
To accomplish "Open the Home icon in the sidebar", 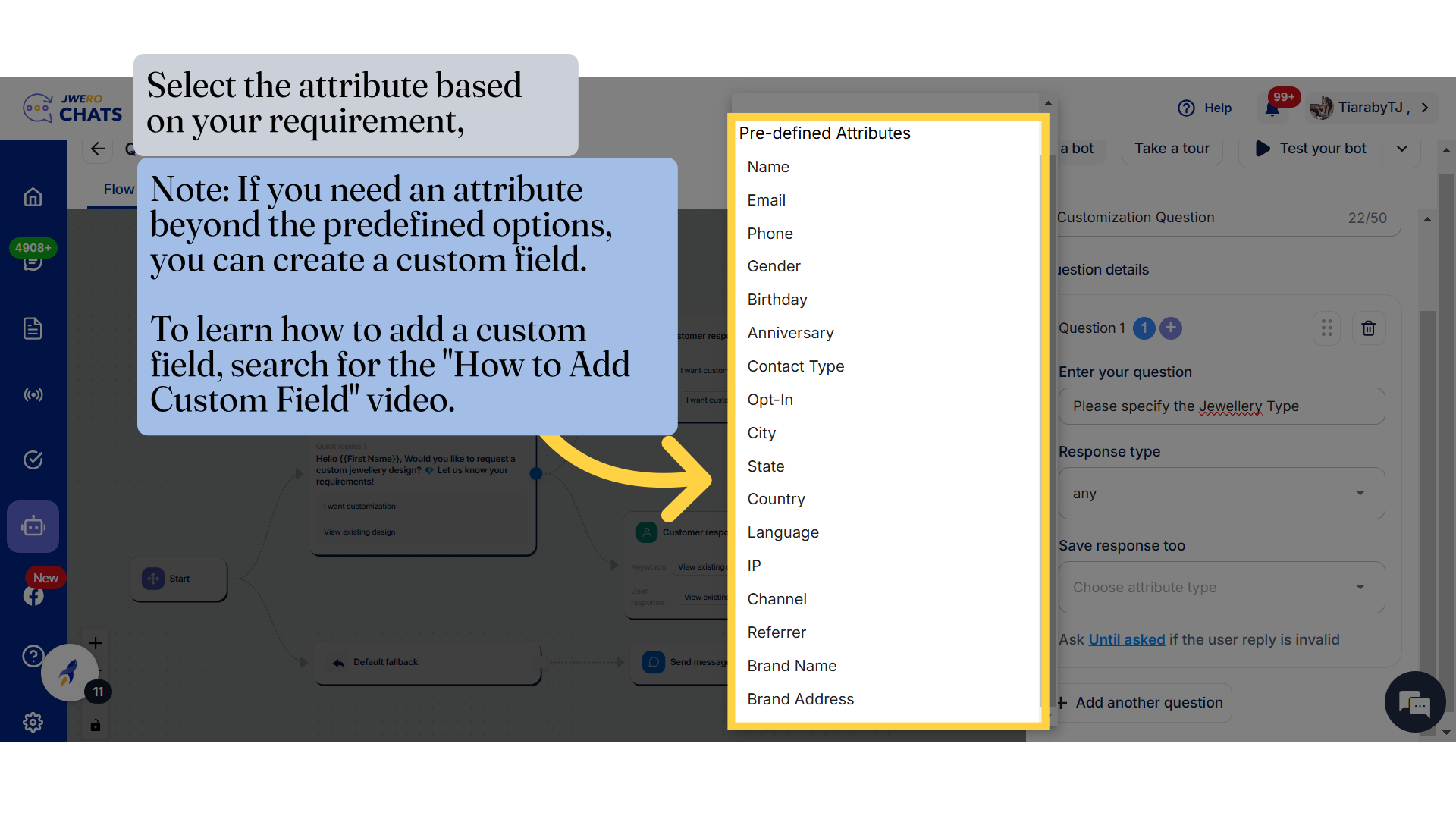I will click(33, 196).
